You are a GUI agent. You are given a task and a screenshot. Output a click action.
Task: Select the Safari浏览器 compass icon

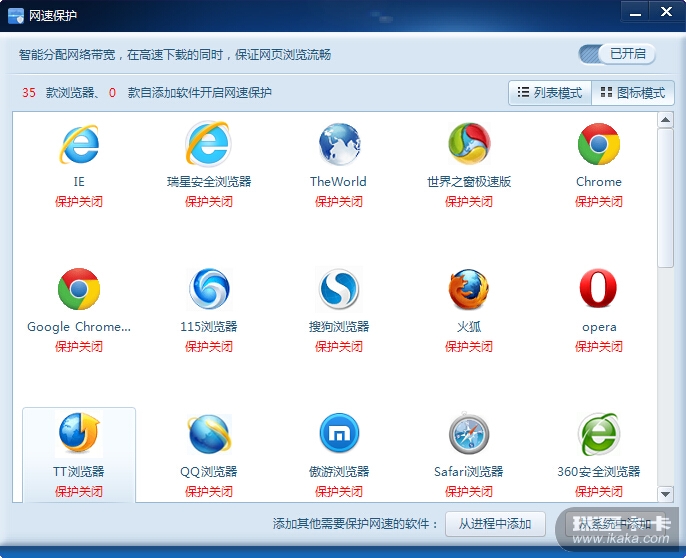(x=469, y=433)
